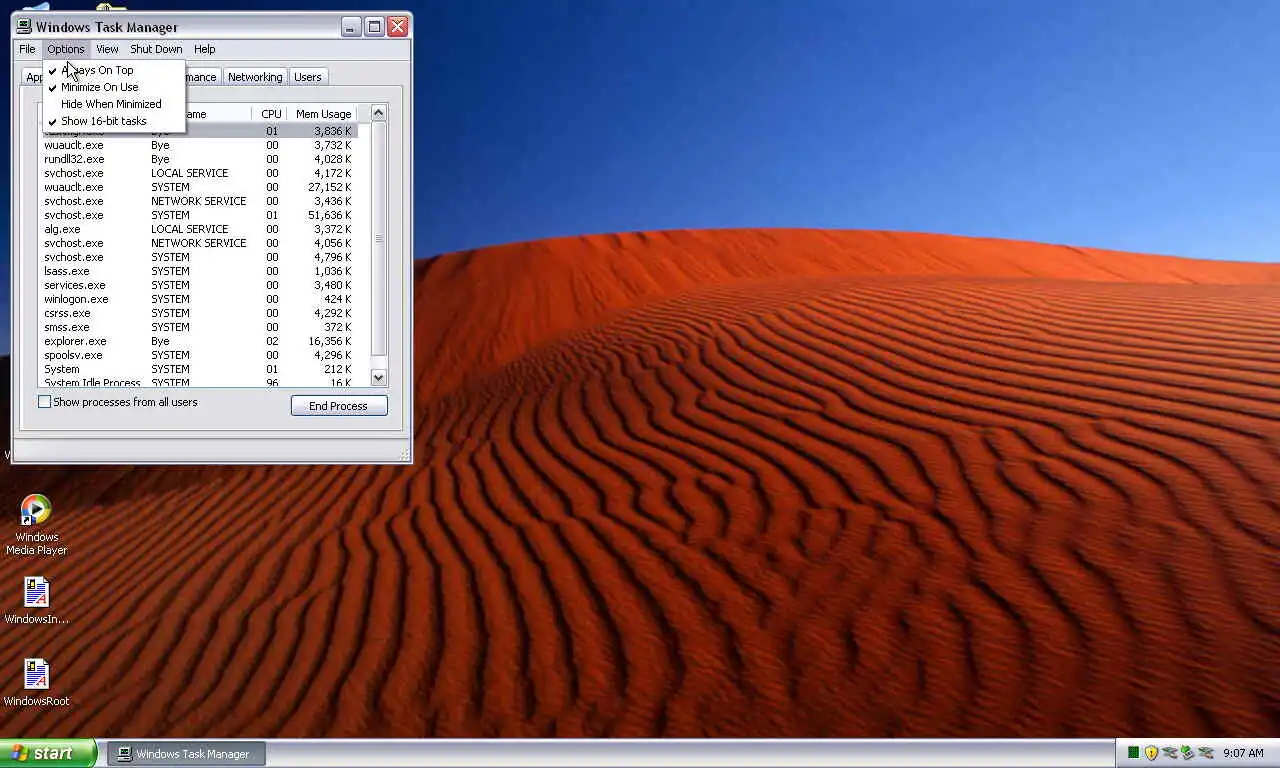Select the lsass.exe process row
This screenshot has height=768, width=1280.
pyautogui.click(x=198, y=271)
